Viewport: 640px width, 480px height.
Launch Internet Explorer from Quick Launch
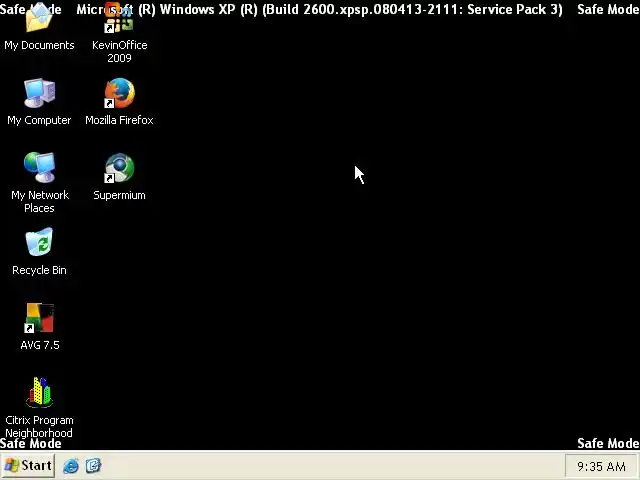[71, 466]
